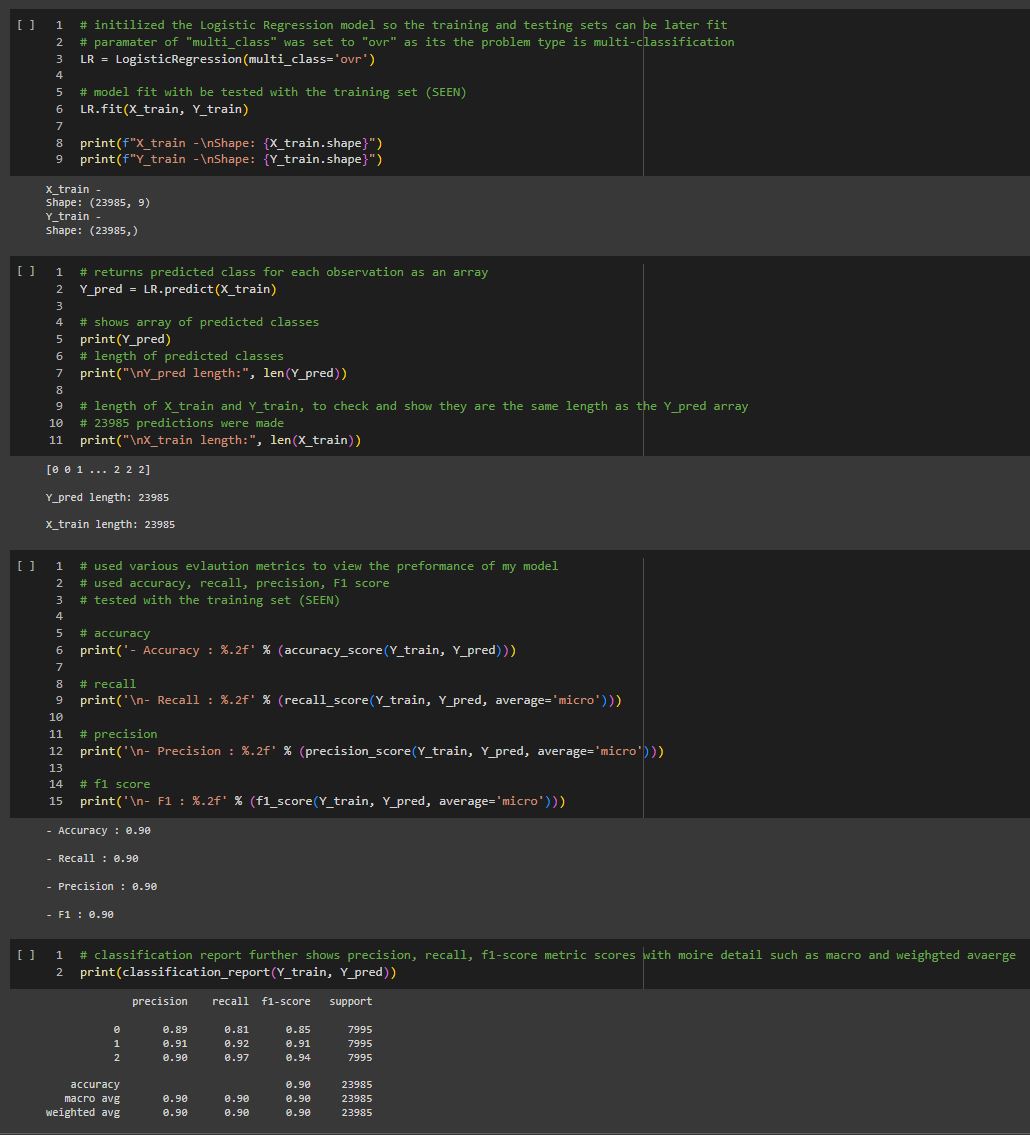
Task: Click the 'macro avg' row label
Action: click(x=92, y=1098)
